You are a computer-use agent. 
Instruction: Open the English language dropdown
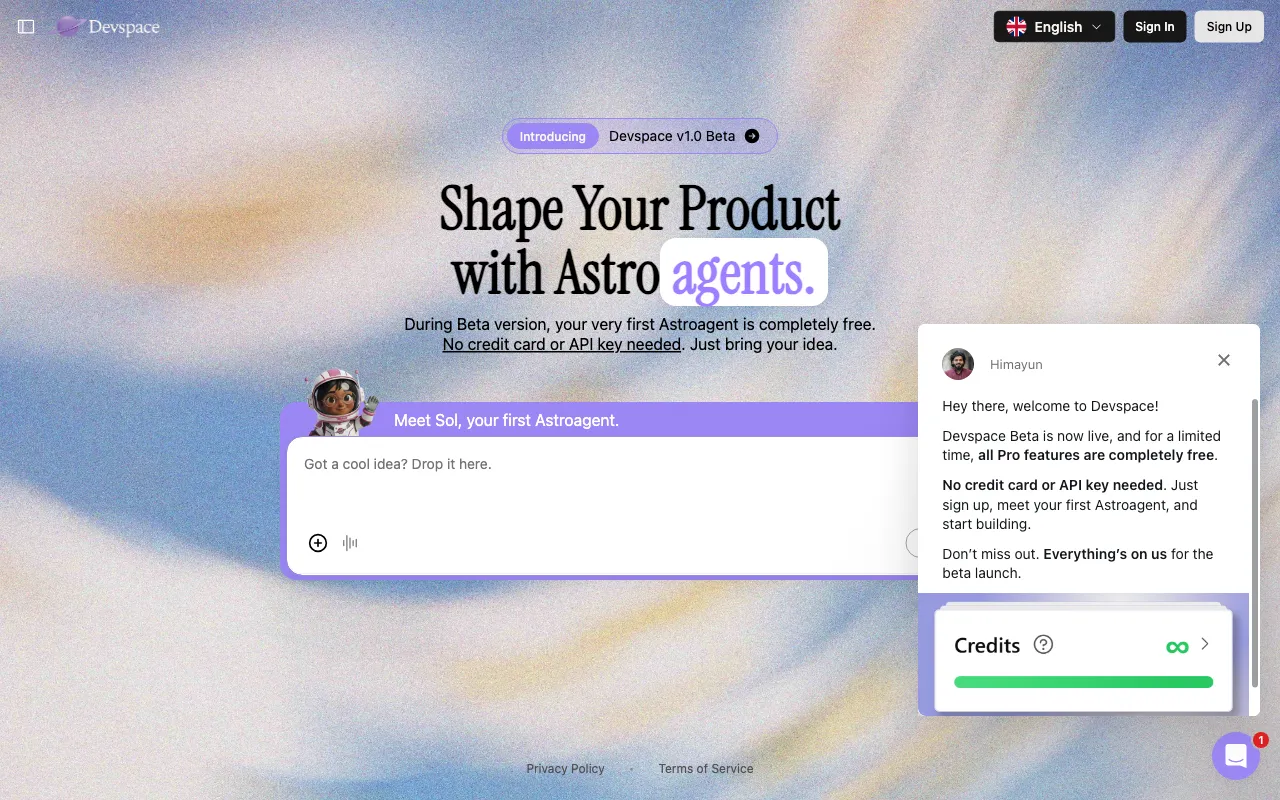point(1054,27)
